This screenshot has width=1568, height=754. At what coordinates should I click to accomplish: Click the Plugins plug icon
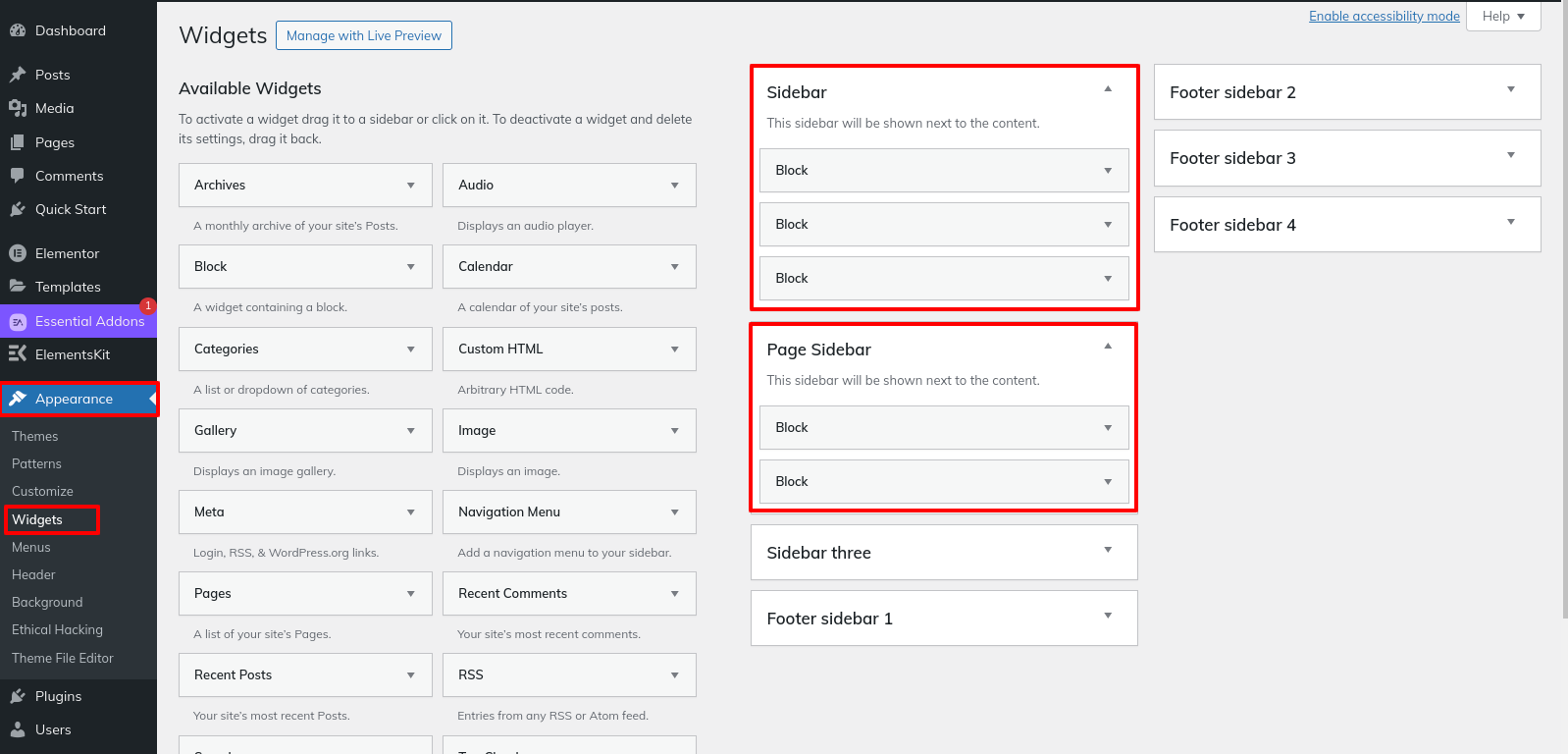coord(18,696)
